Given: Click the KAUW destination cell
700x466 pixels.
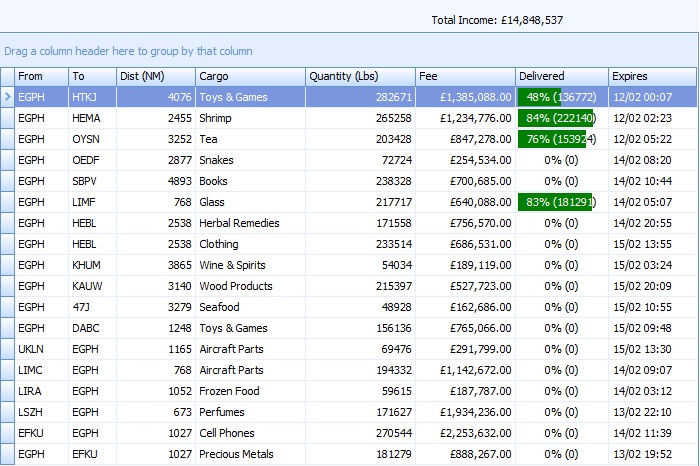Looking at the screenshot, I should coord(92,286).
